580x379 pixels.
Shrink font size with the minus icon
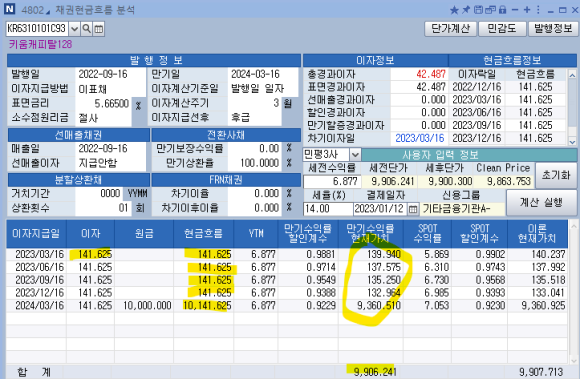pos(515,10)
